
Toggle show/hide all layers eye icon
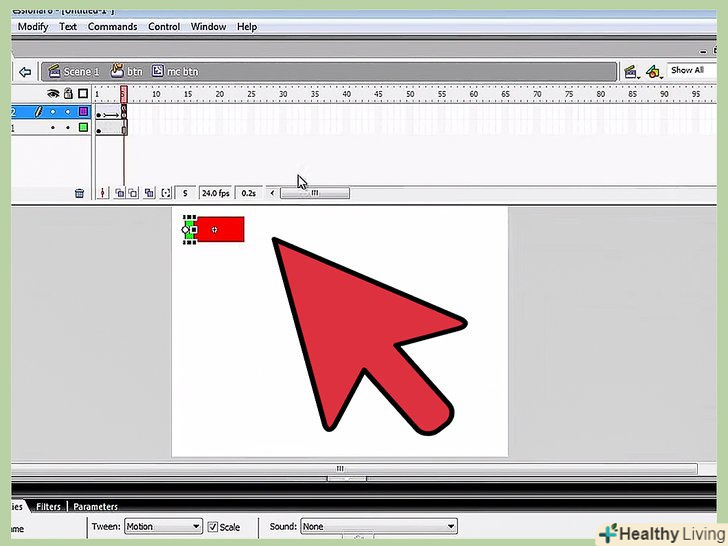[x=53, y=94]
